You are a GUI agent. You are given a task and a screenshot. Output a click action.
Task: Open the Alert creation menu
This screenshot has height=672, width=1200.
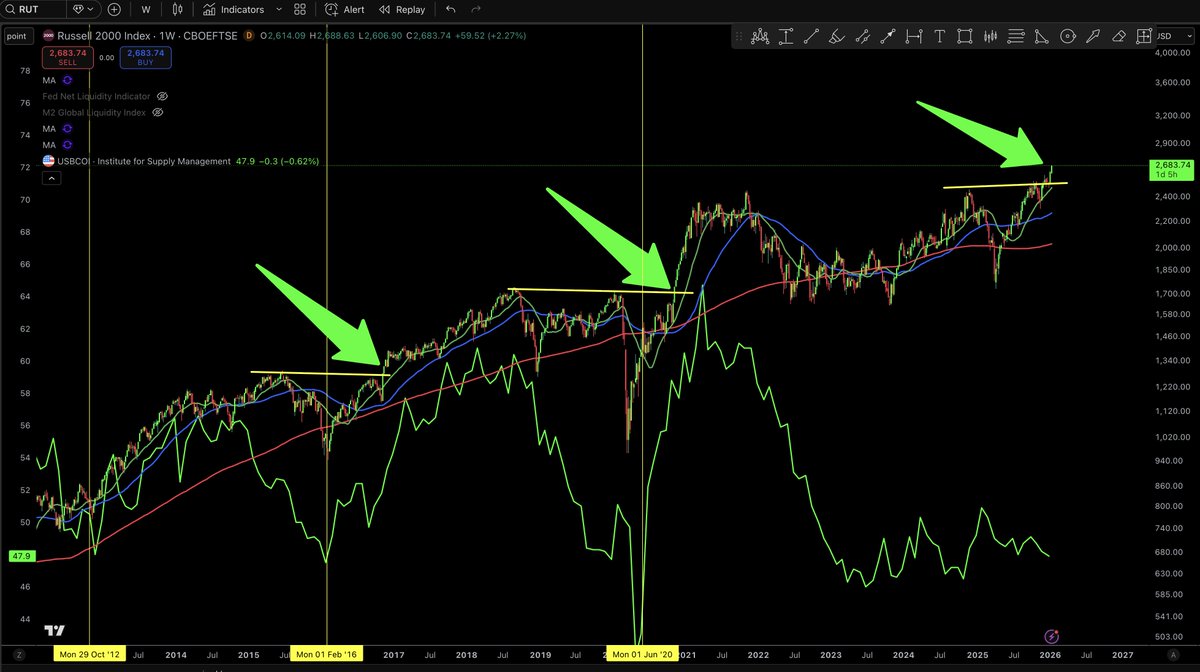click(x=346, y=10)
